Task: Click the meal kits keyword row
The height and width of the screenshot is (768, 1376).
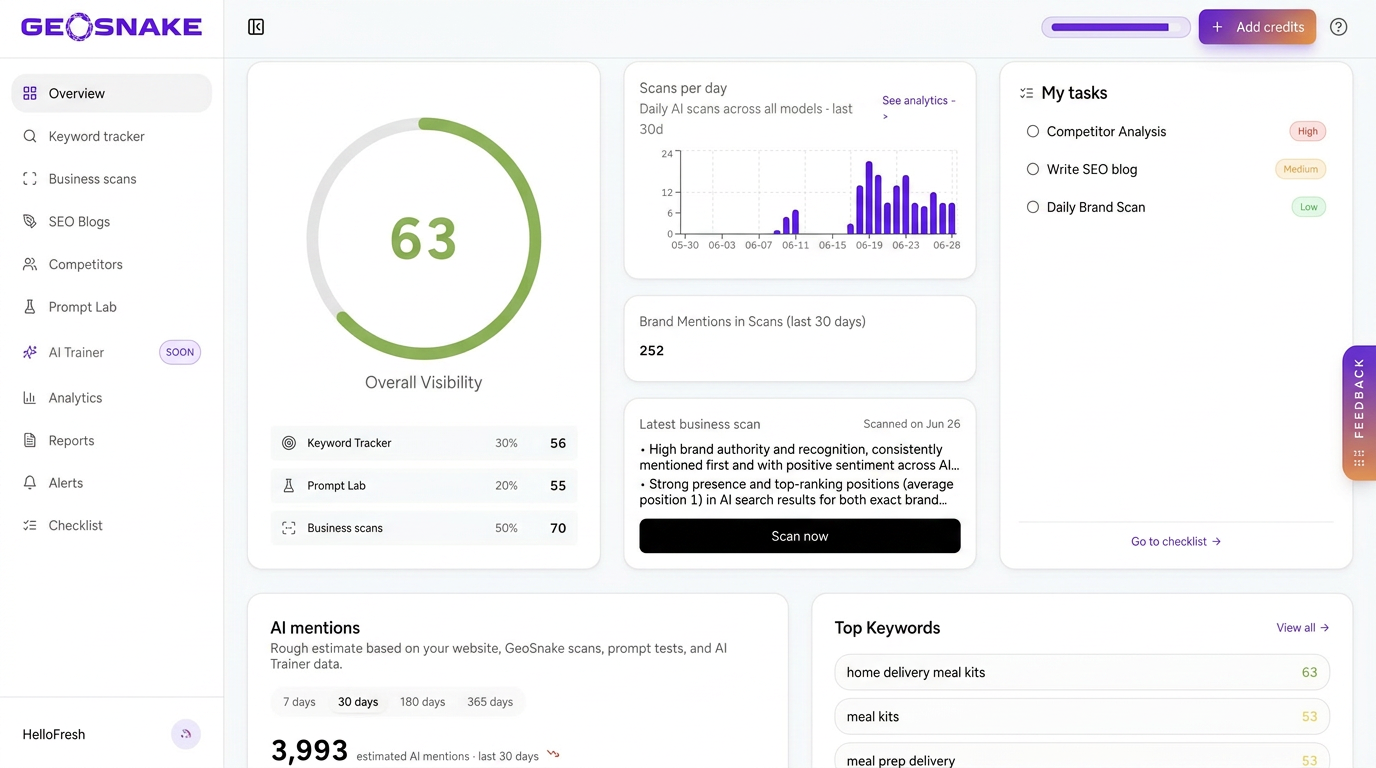Action: click(1082, 716)
